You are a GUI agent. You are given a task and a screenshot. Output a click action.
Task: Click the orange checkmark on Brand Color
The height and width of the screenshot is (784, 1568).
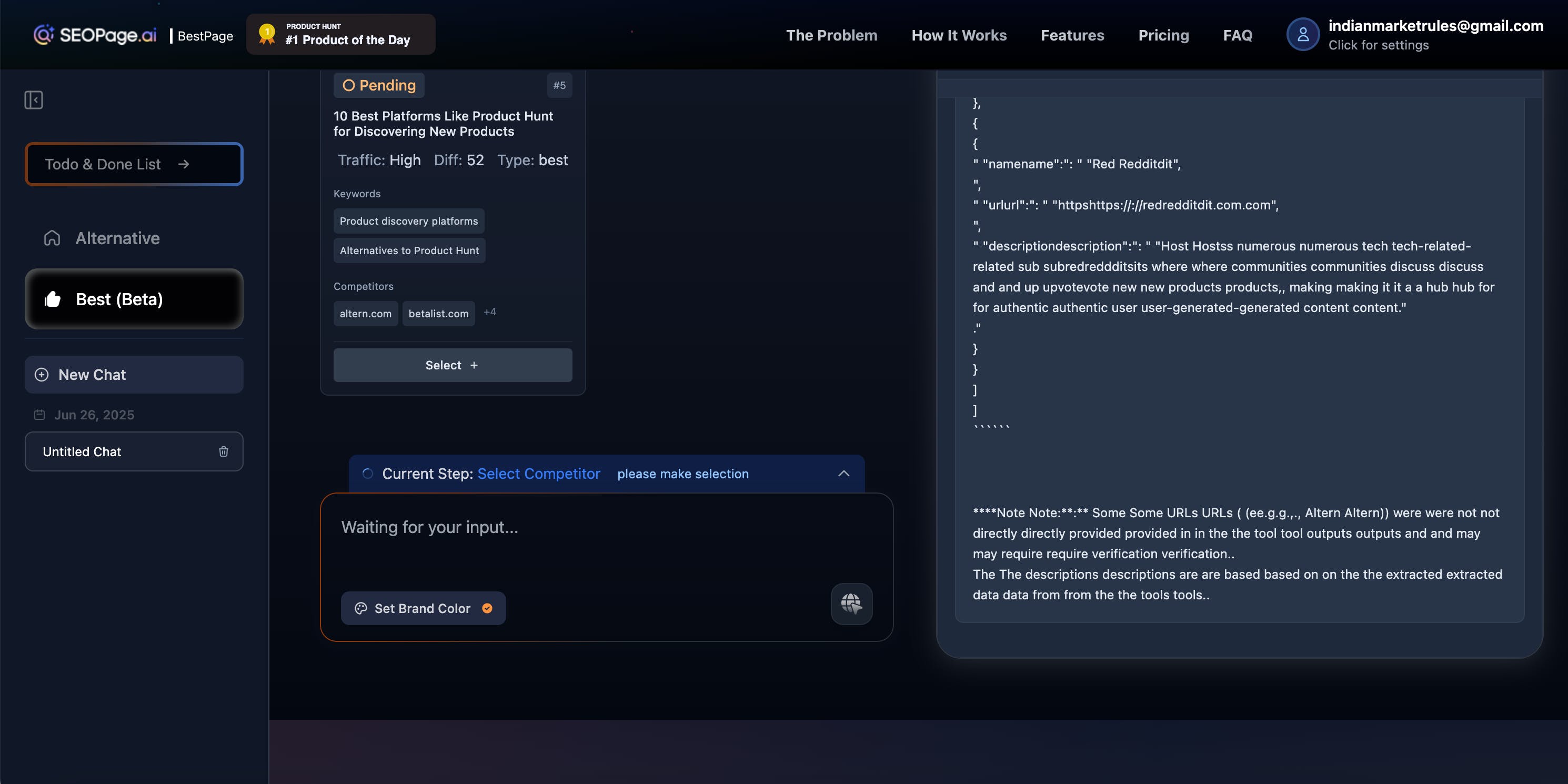click(x=487, y=608)
